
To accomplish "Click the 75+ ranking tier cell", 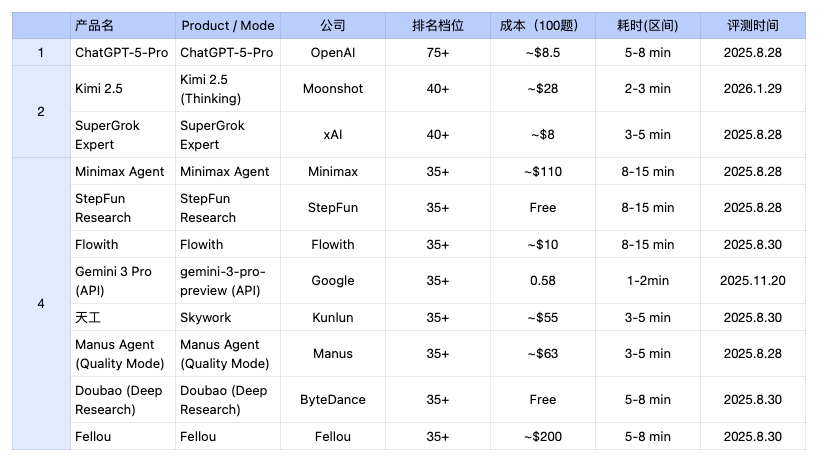I will click(437, 52).
